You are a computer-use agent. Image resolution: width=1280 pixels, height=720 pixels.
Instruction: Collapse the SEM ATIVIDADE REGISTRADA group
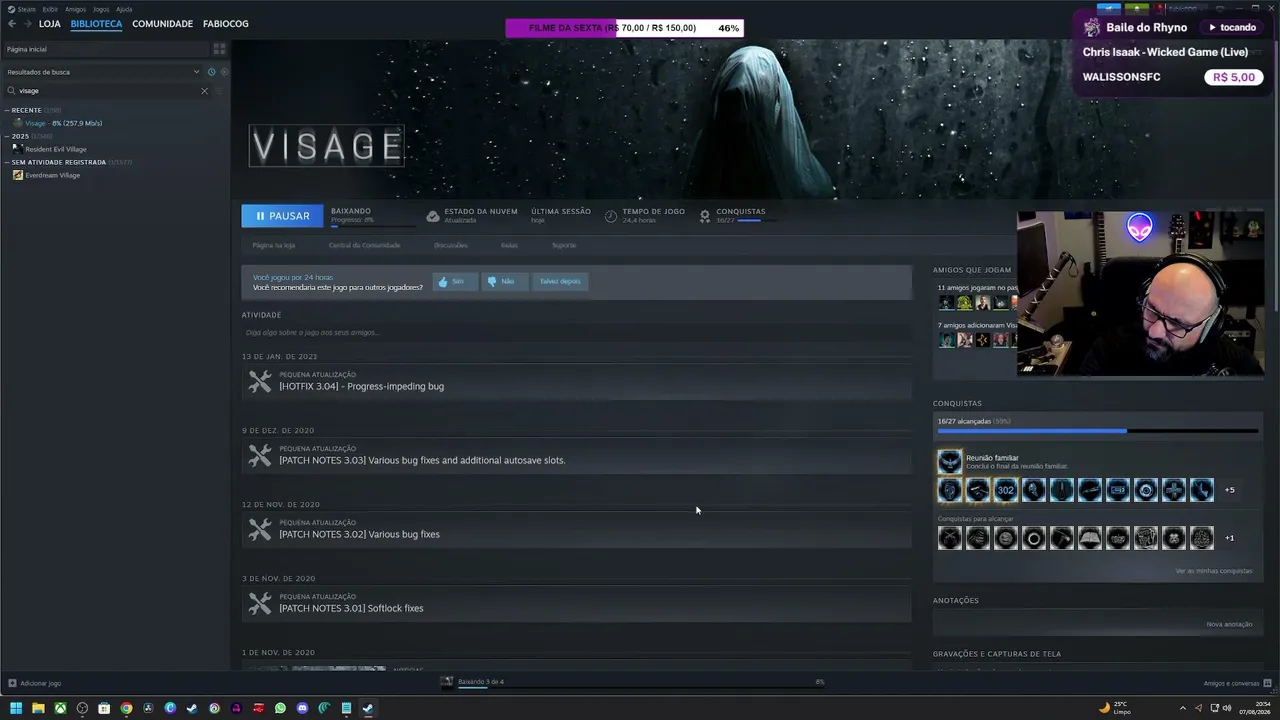click(6, 162)
